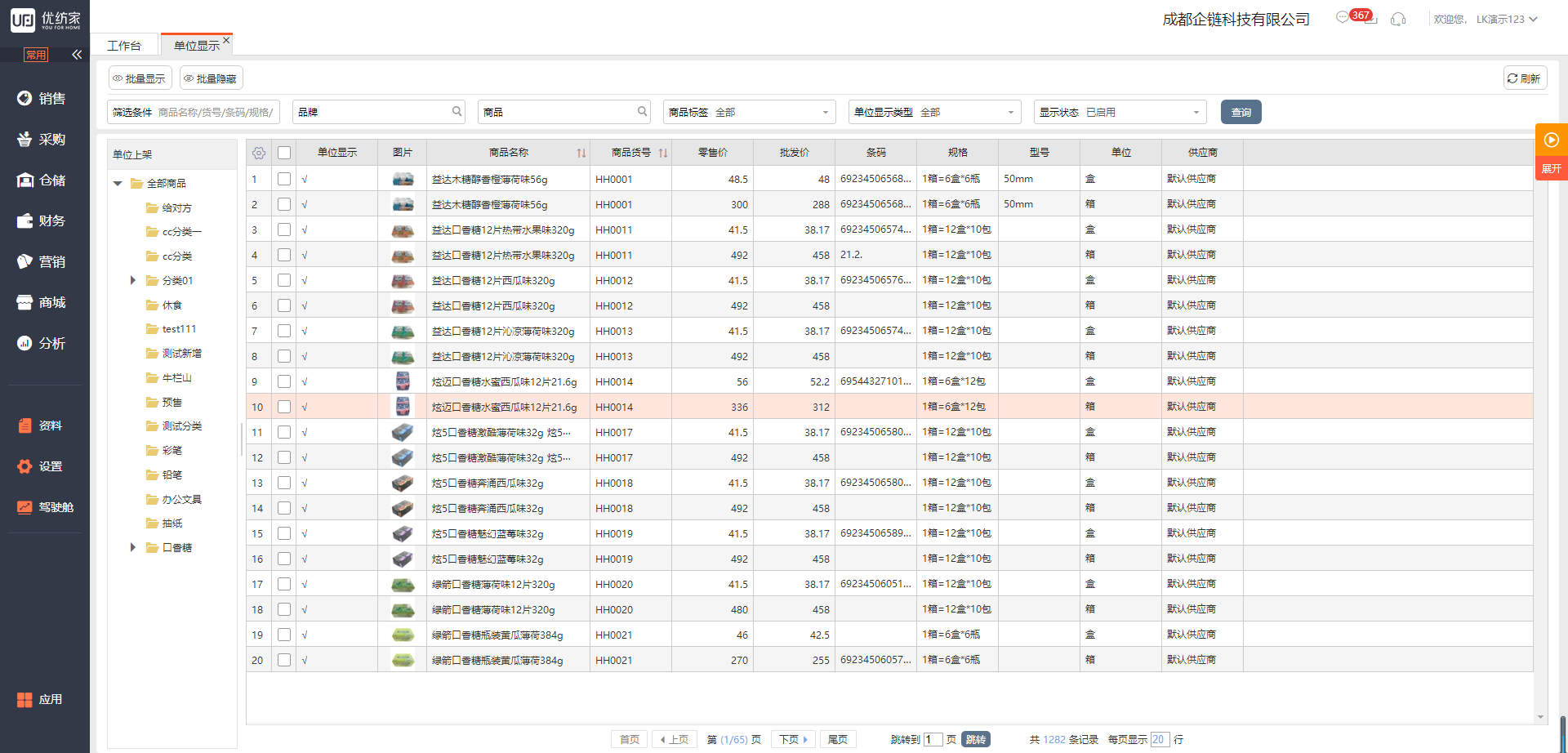The width and height of the screenshot is (1568, 753).
Task: Click the customer service headset icon
Action: click(x=1398, y=19)
